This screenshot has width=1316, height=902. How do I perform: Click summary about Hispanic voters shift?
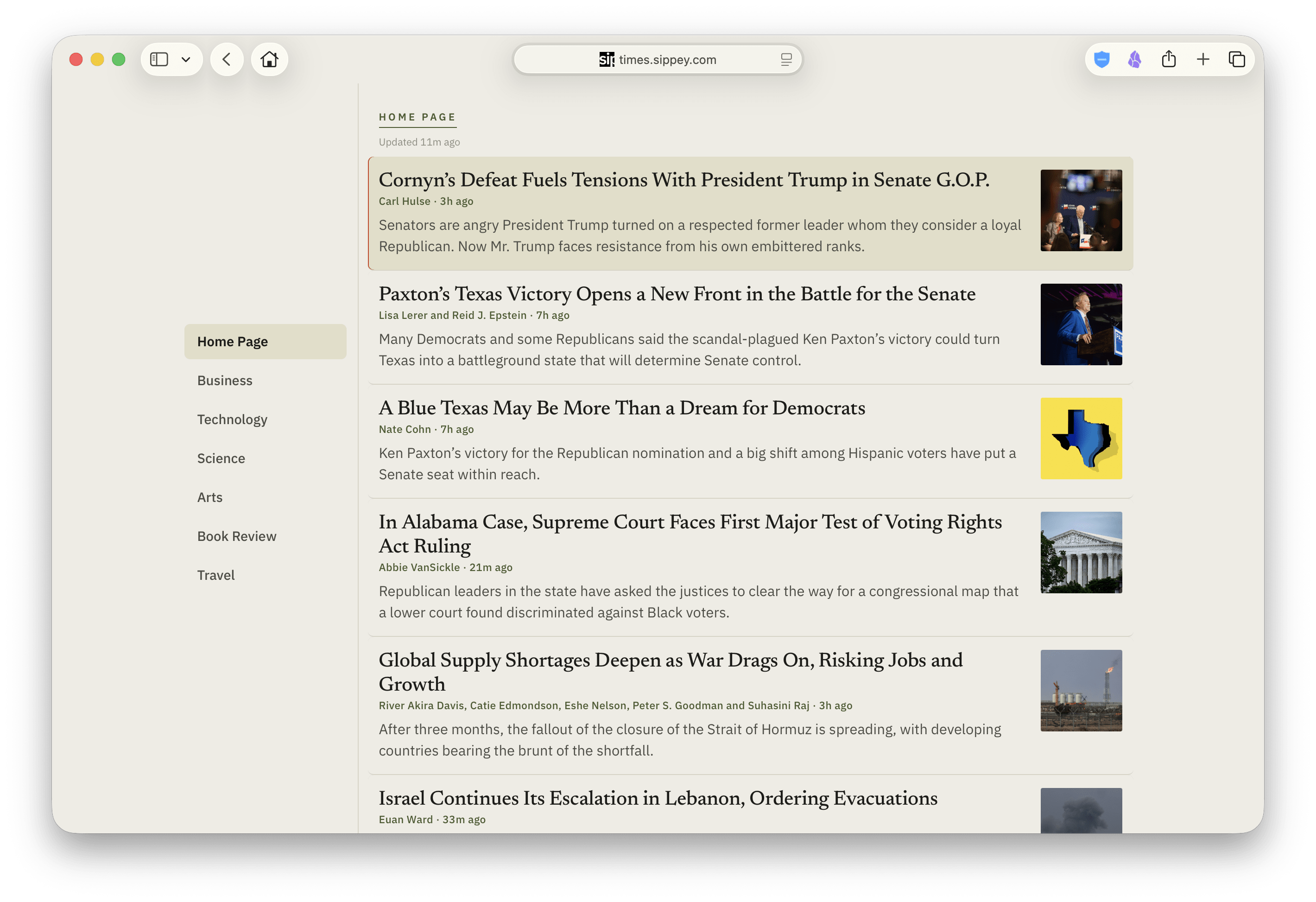[697, 464]
